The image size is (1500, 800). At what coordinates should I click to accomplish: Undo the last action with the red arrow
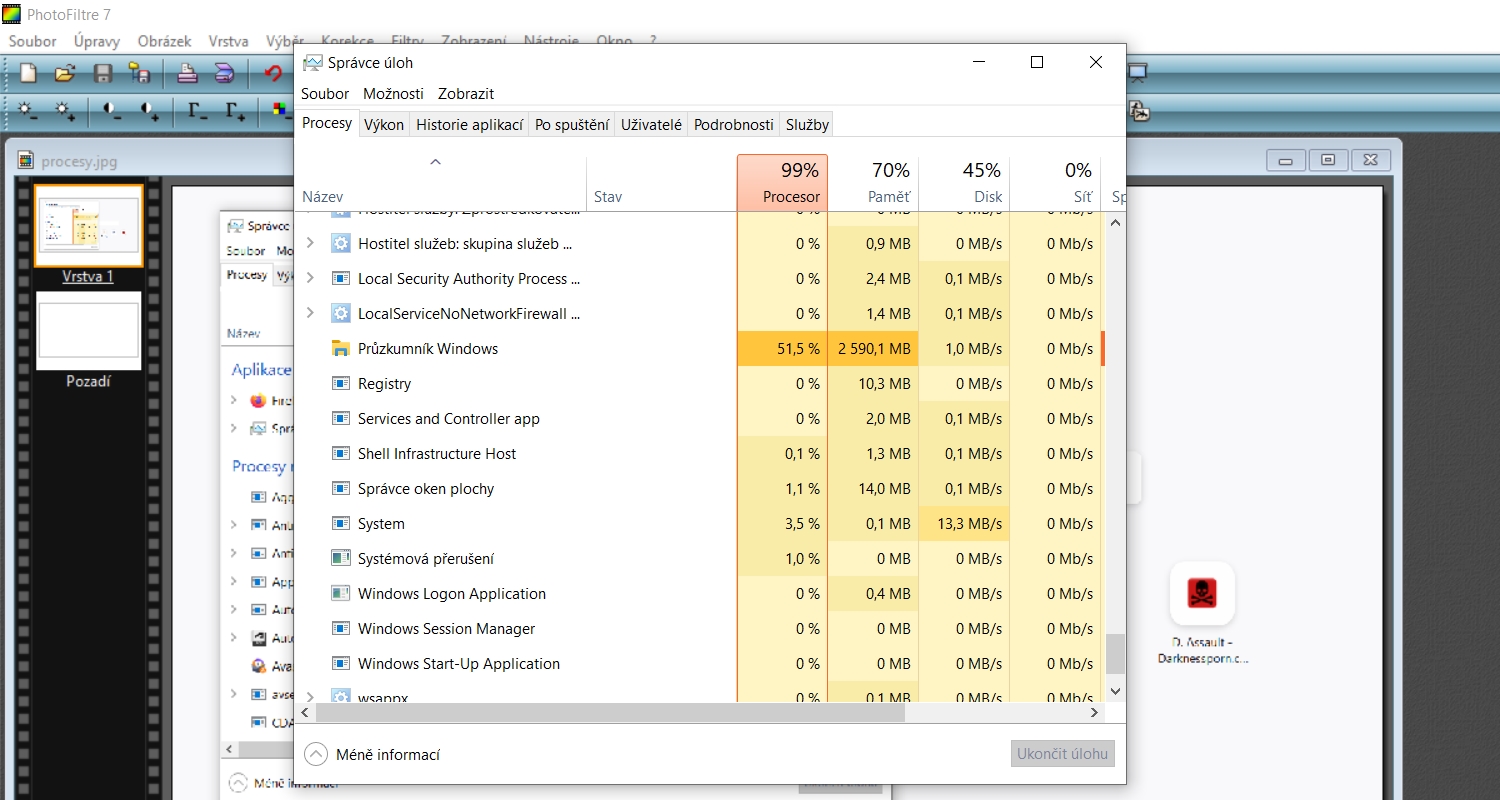click(x=273, y=73)
